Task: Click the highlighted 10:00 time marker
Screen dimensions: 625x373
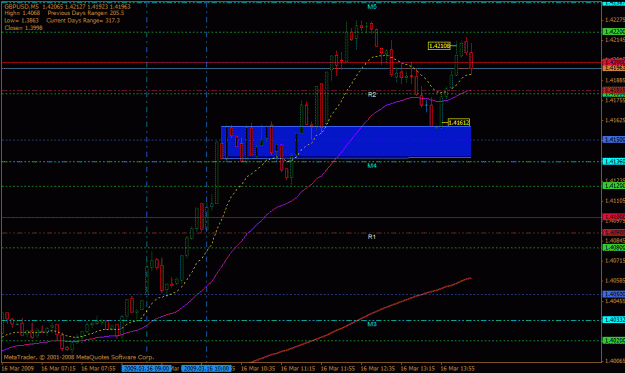Action: pyautogui.click(x=206, y=368)
